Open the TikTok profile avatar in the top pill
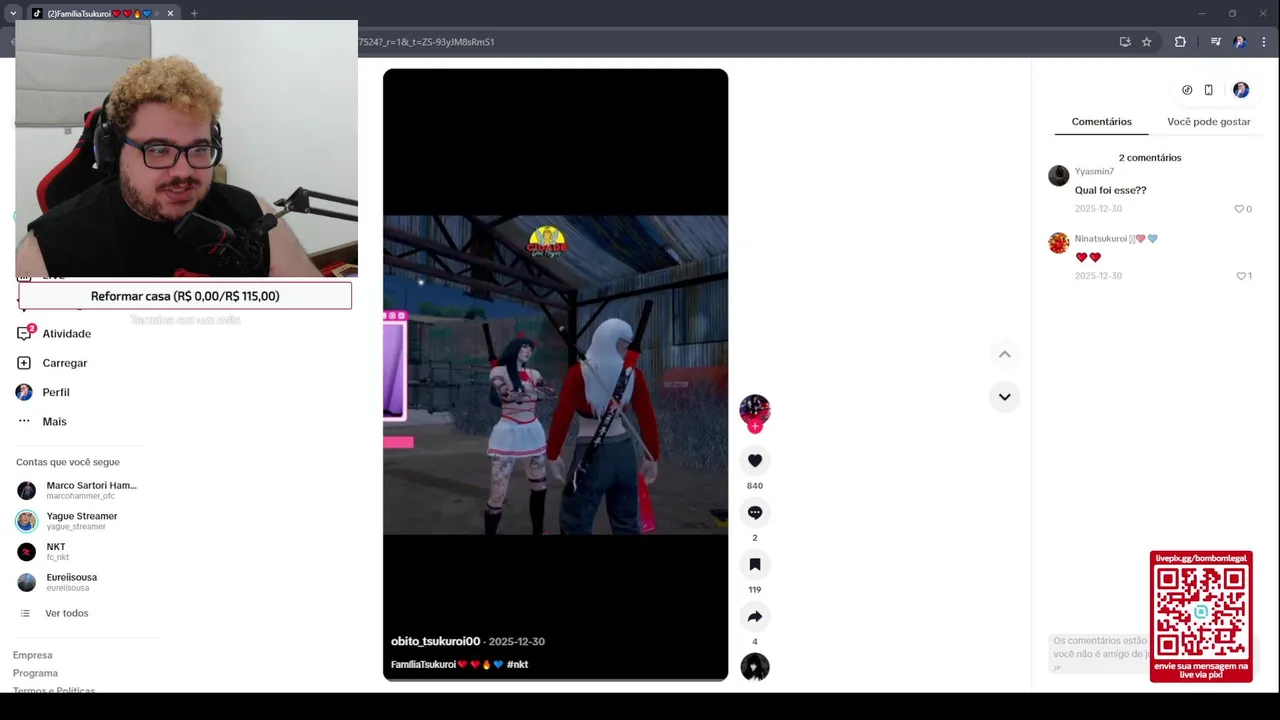The image size is (1280, 720). pyautogui.click(x=1241, y=90)
